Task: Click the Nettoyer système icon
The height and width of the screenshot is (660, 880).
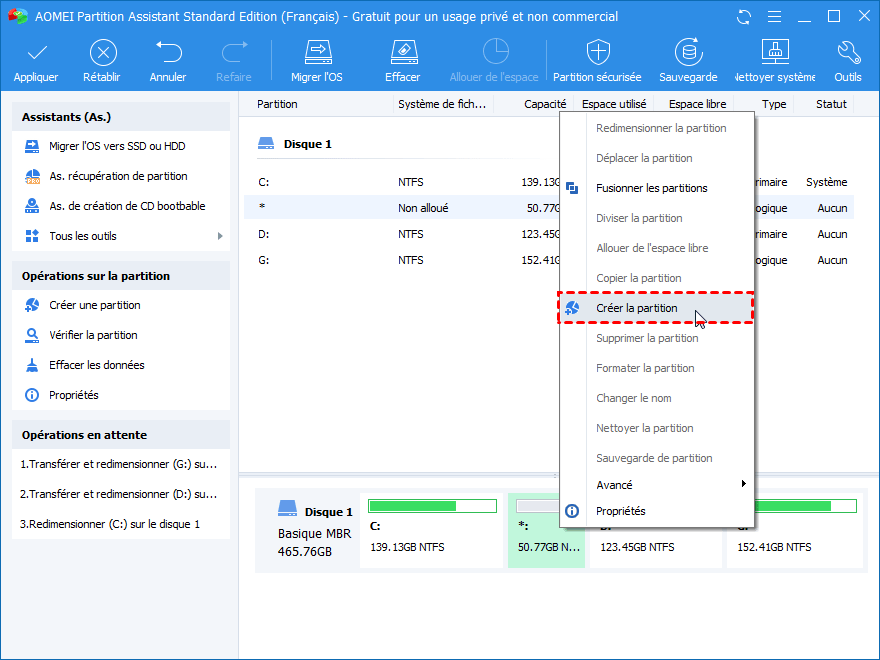Action: click(x=775, y=52)
